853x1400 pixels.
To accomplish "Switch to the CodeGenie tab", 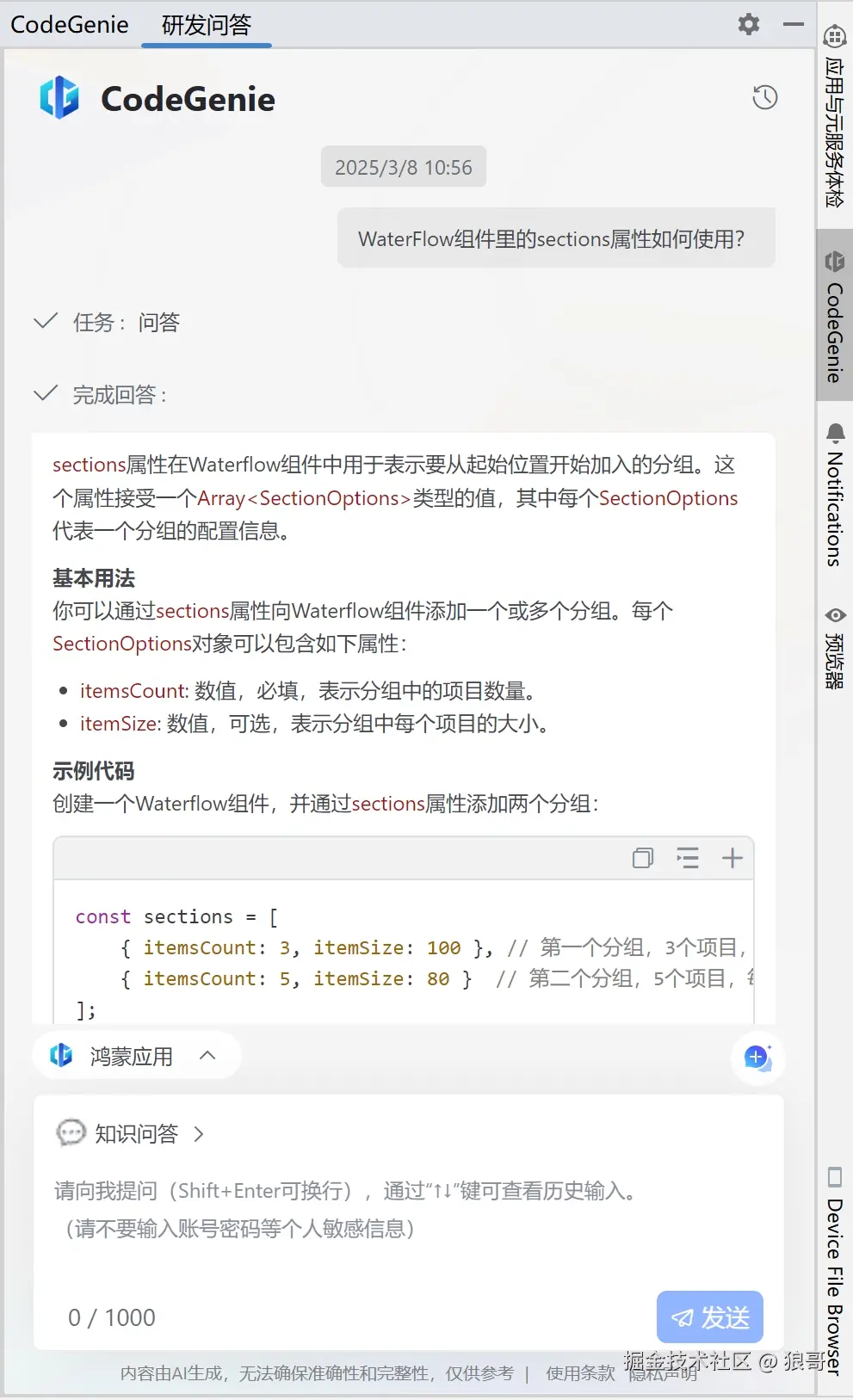I will [70, 25].
